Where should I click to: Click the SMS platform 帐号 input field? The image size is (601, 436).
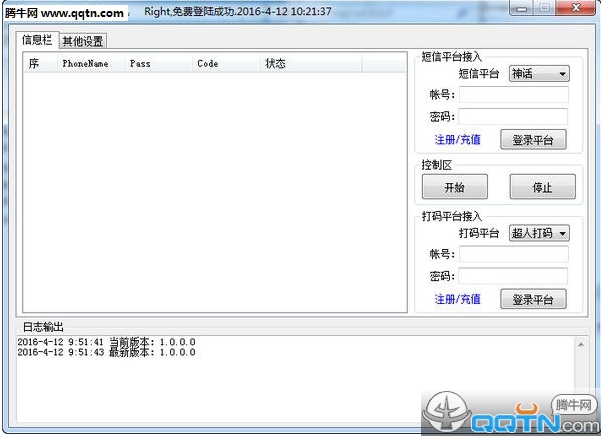click(514, 95)
